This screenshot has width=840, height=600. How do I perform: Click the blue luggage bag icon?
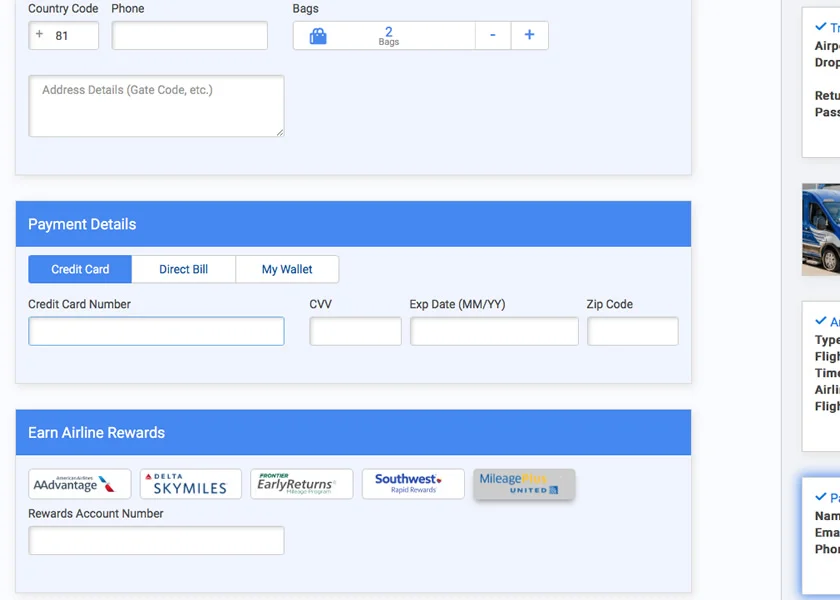pos(318,36)
